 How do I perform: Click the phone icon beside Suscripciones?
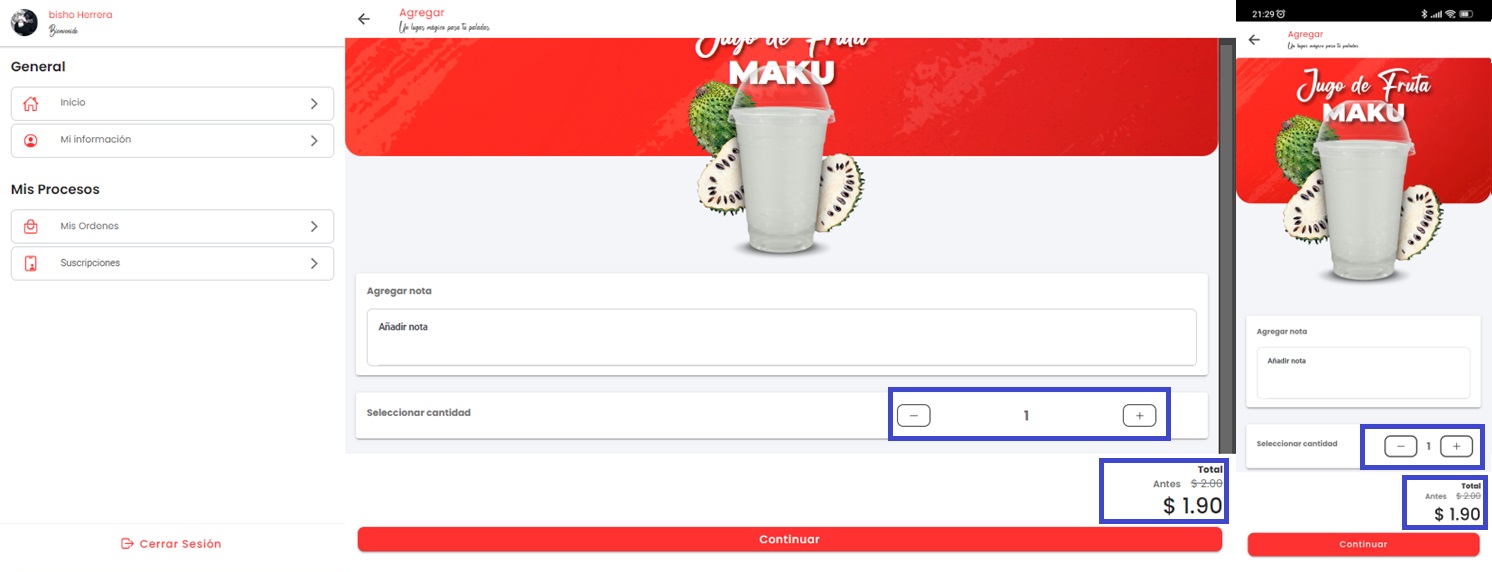pos(31,263)
